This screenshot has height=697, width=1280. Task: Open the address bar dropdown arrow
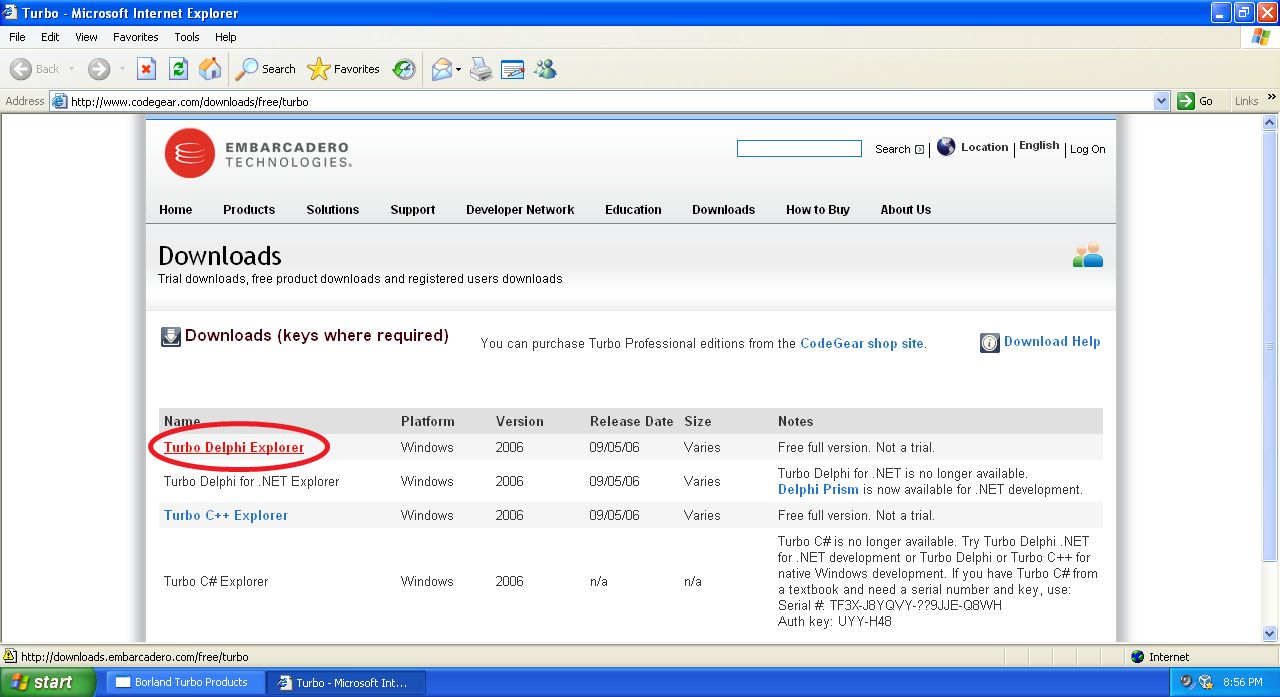click(x=1161, y=101)
